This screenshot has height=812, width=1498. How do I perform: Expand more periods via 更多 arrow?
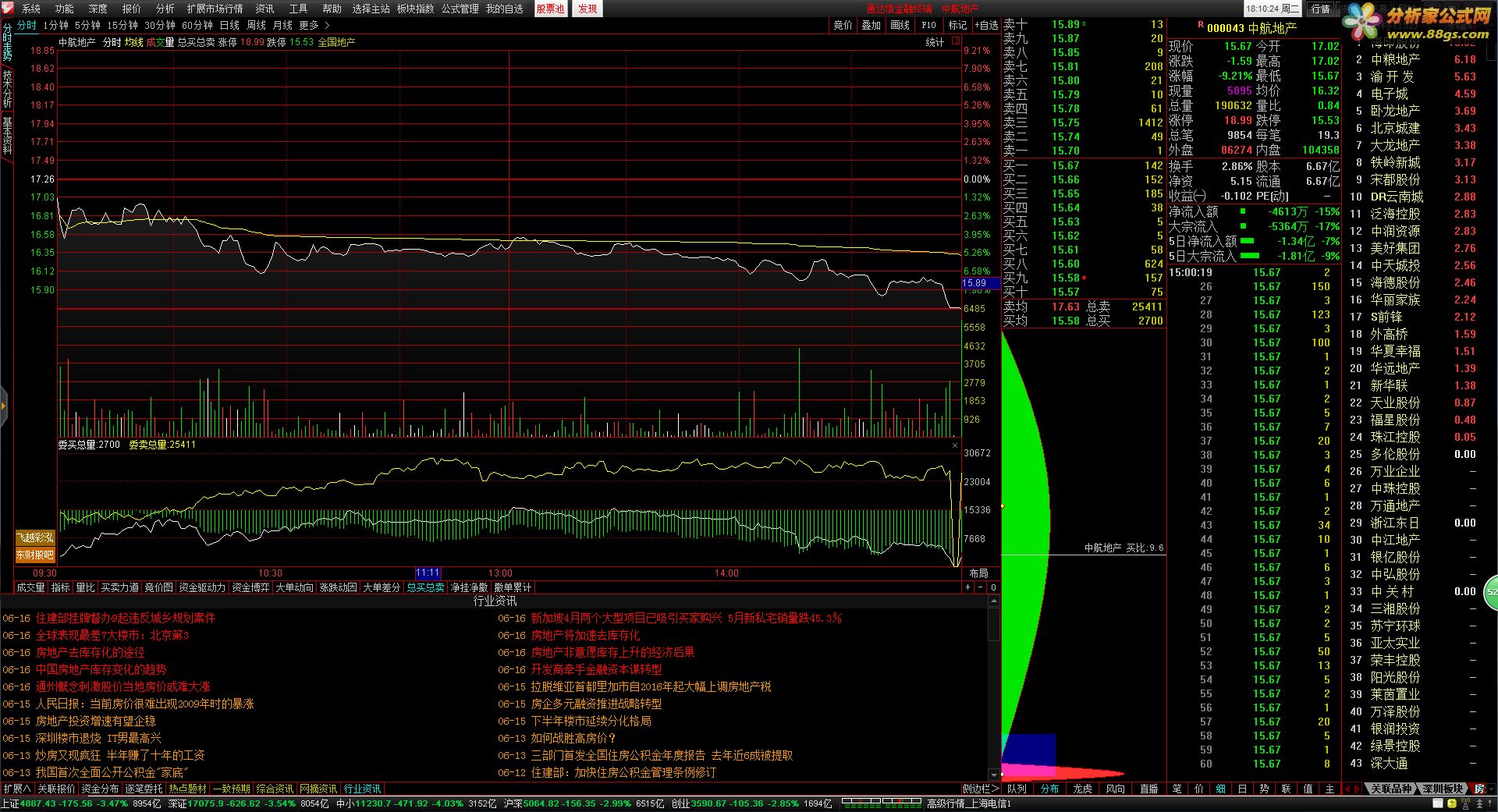click(315, 25)
